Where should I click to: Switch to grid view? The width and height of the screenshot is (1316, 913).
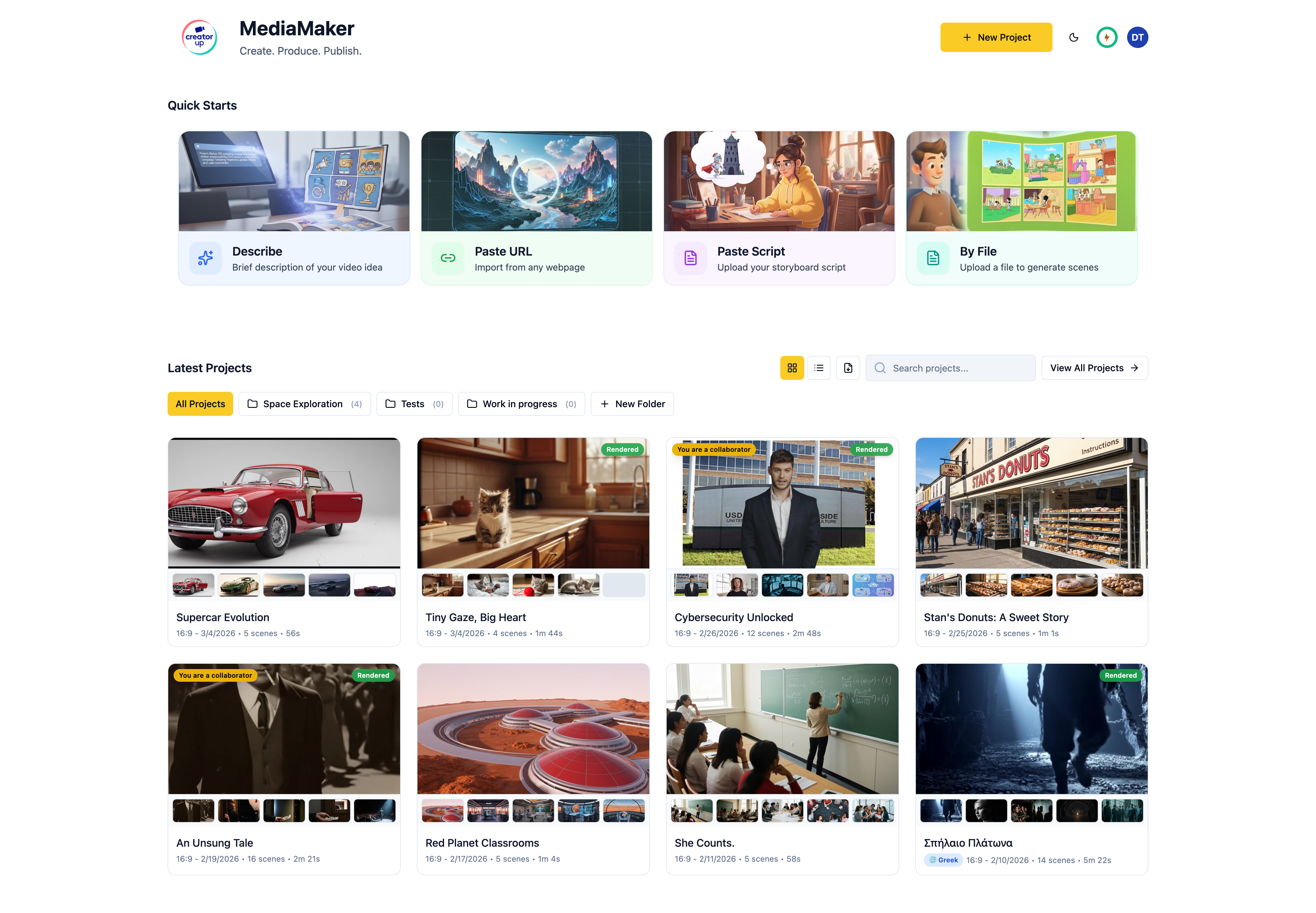tap(792, 368)
